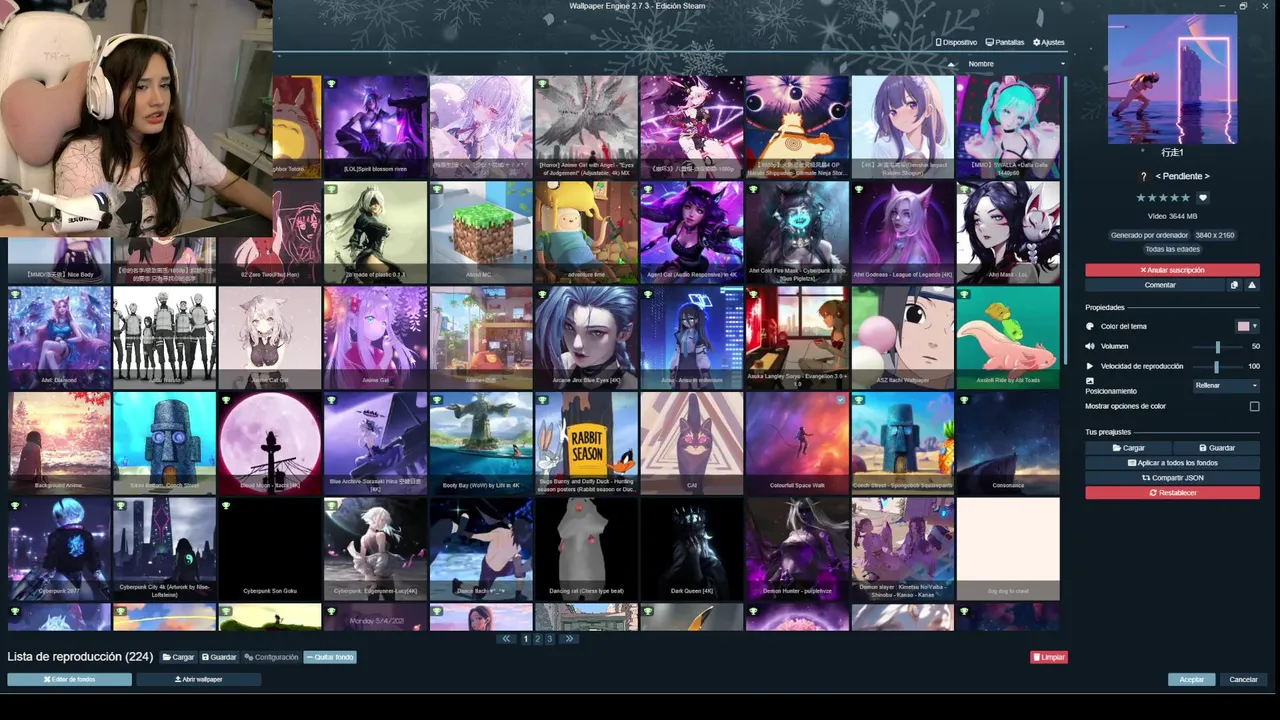Click the Anular suscripción button
The width and height of the screenshot is (1280, 720).
point(1172,270)
